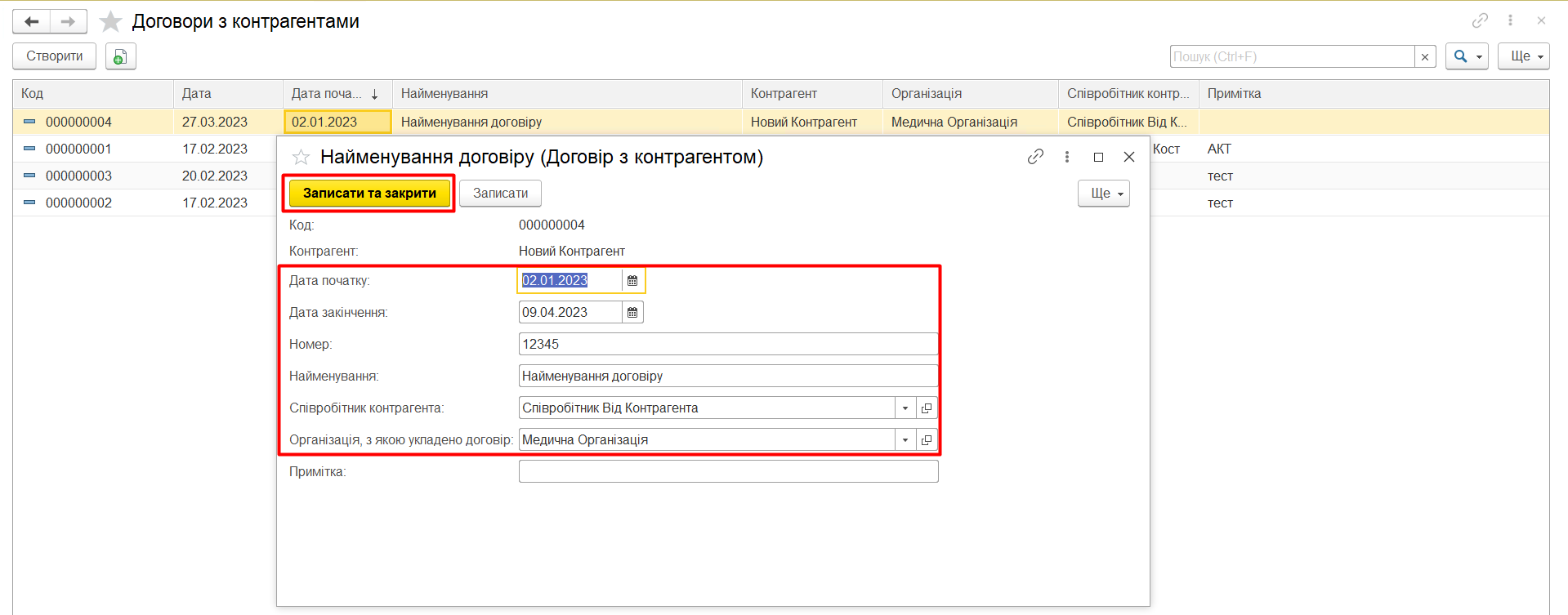Open the Ще menu inside the dialog
Screen dimensions: 1568x615
coord(1103,194)
